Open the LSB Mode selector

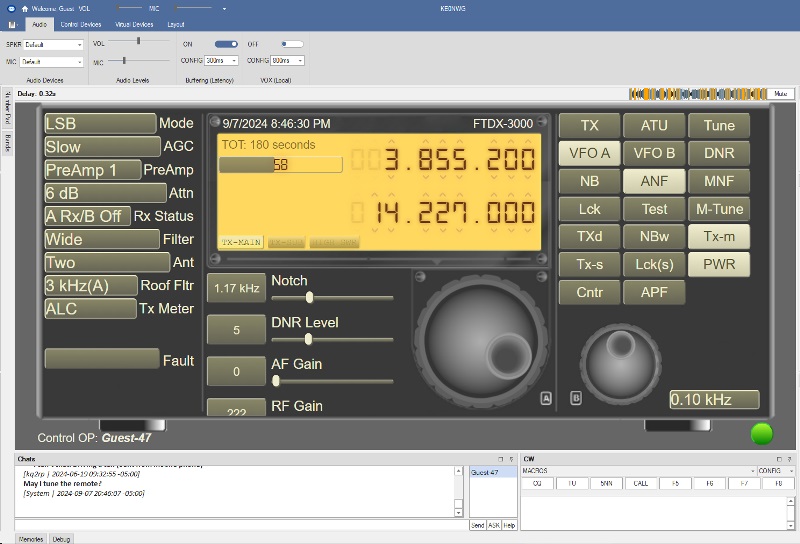point(100,123)
